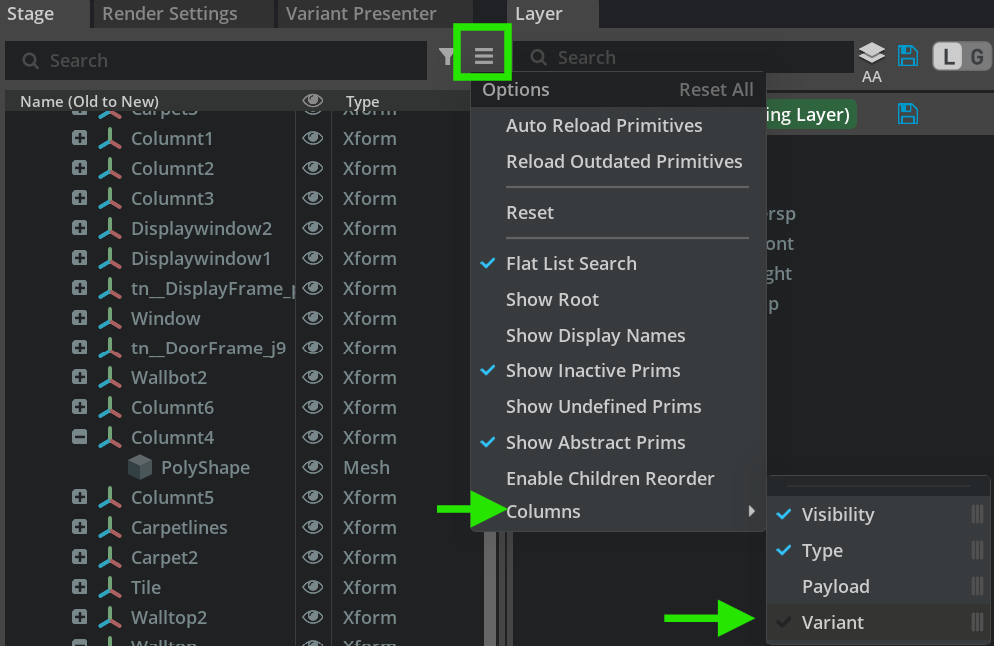Screen dimensions: 994x646
Task: Click the drag handle beside Visibility column
Action: point(977,514)
